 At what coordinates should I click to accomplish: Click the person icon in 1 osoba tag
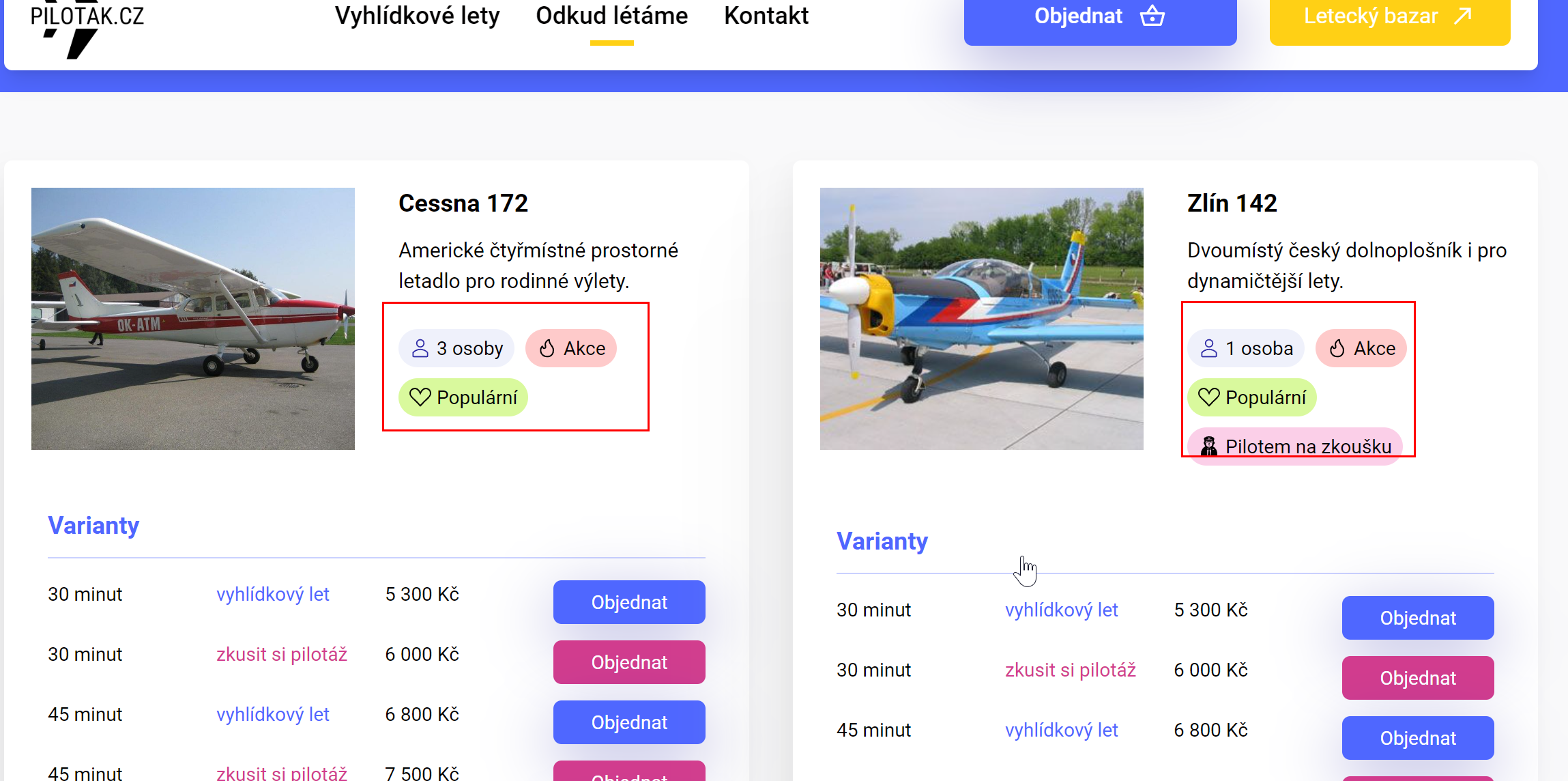[1209, 348]
